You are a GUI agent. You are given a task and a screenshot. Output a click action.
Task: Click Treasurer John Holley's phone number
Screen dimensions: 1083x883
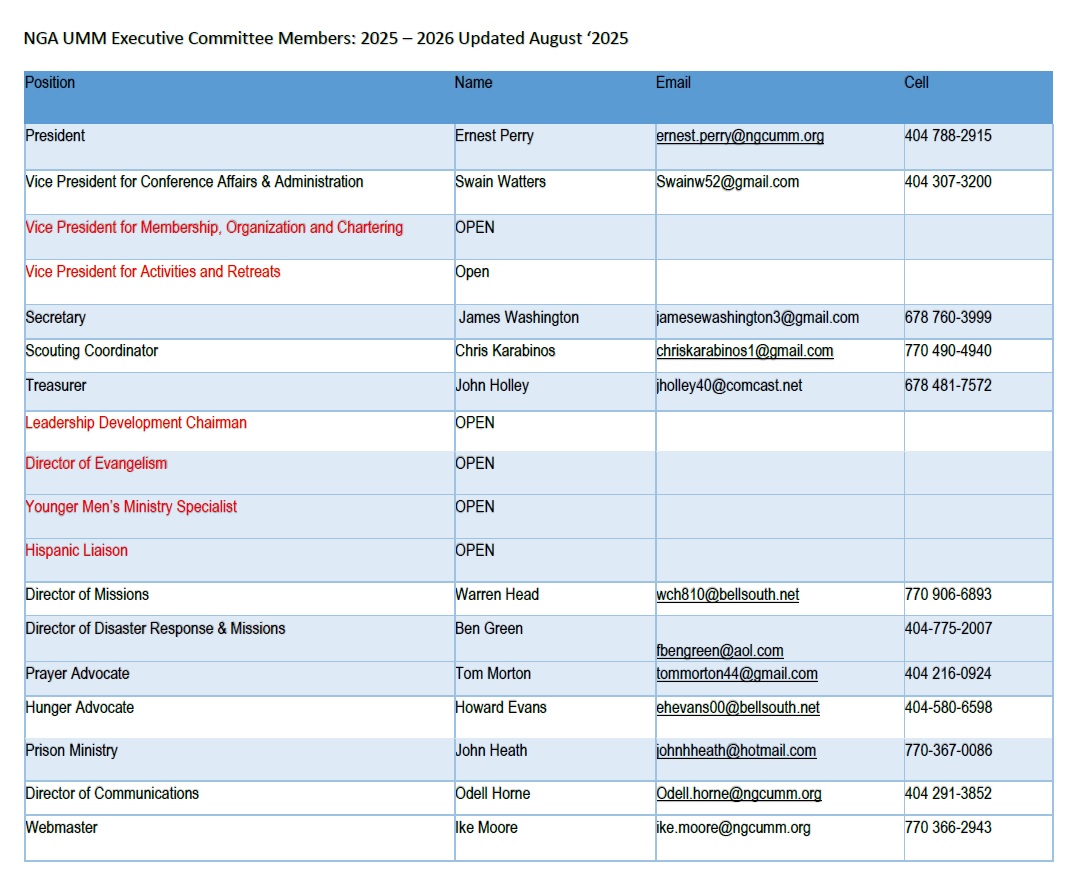947,385
